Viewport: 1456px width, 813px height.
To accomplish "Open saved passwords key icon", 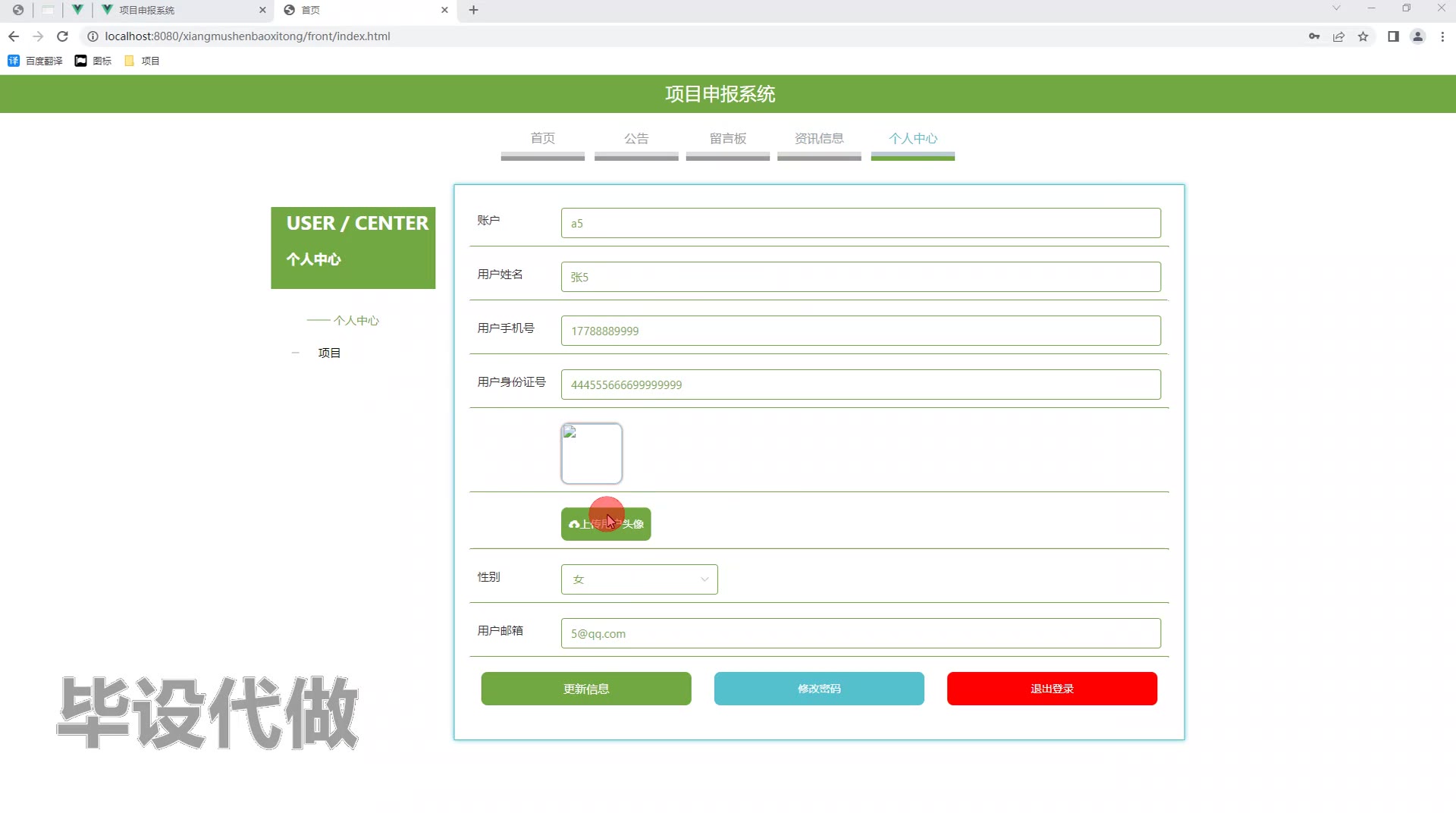I will coord(1314,36).
